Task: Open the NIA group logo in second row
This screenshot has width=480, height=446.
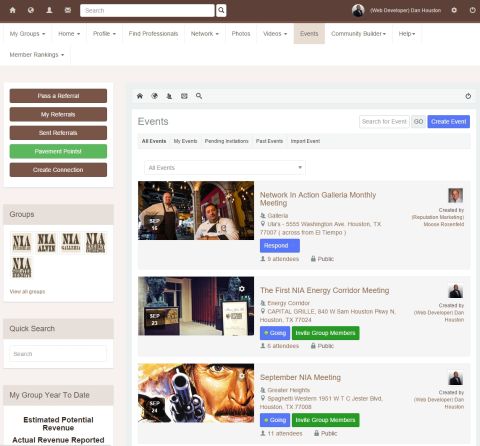Action: 22,267
